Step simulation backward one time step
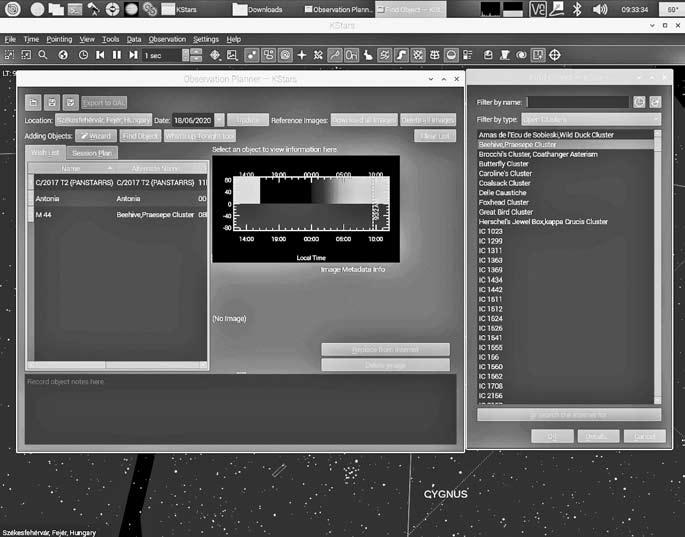This screenshot has width=685, height=537. (x=100, y=55)
